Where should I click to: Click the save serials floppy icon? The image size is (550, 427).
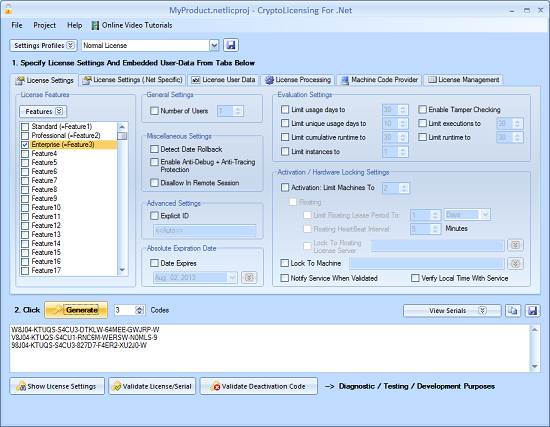click(532, 311)
